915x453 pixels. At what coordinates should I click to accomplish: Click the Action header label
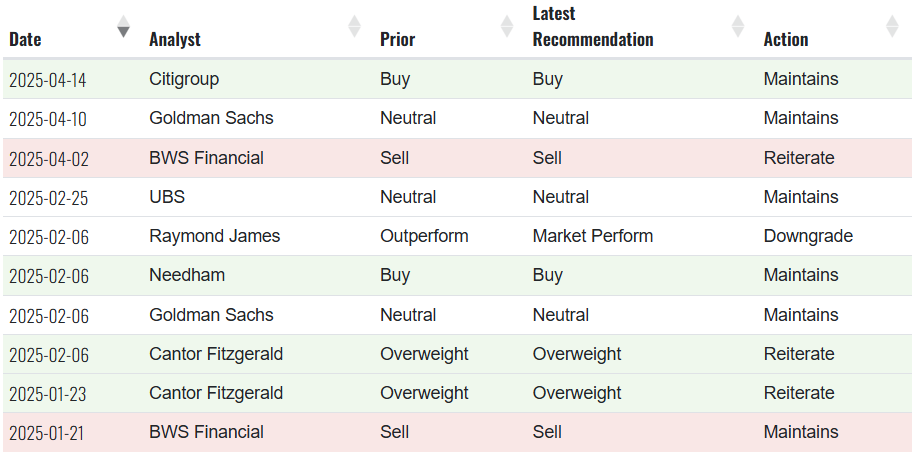coord(786,39)
